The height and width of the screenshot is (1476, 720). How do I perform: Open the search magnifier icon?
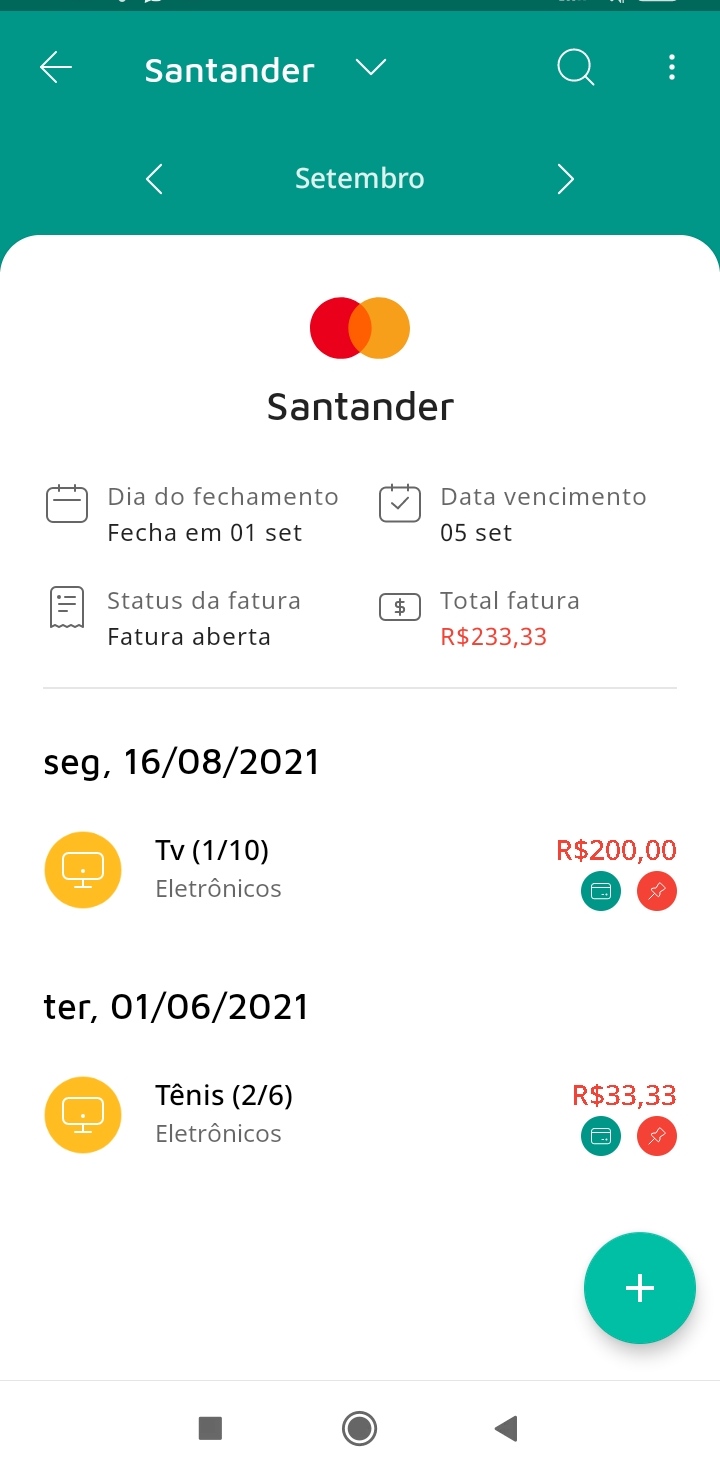click(575, 68)
